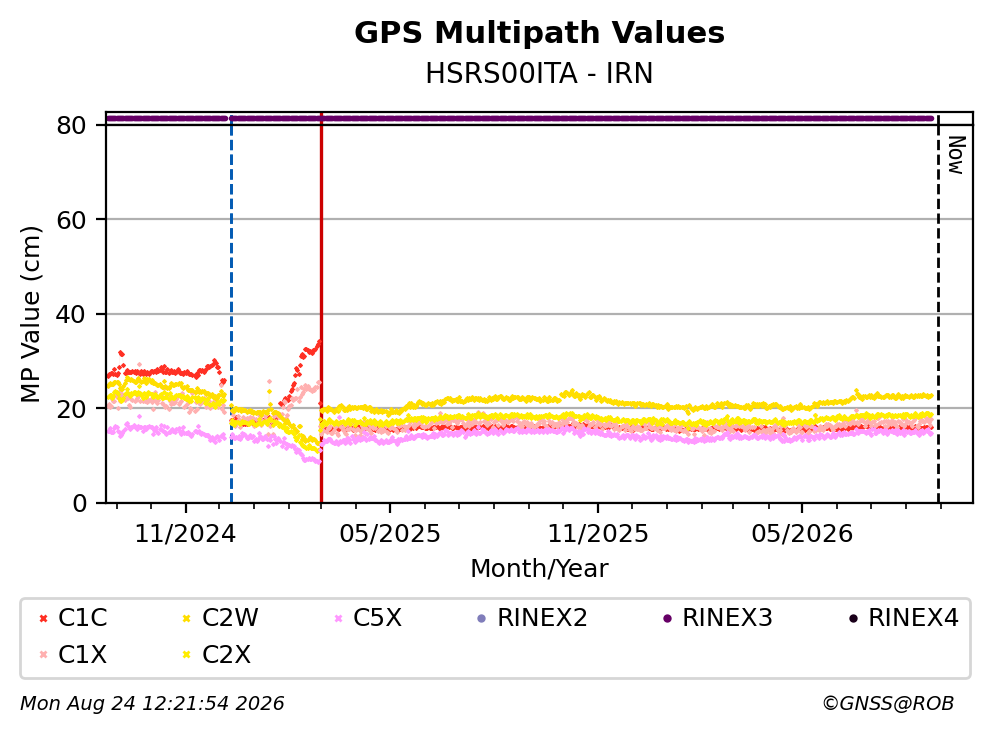Click the C1X pink legend marker
The image size is (993, 734).
point(43,655)
